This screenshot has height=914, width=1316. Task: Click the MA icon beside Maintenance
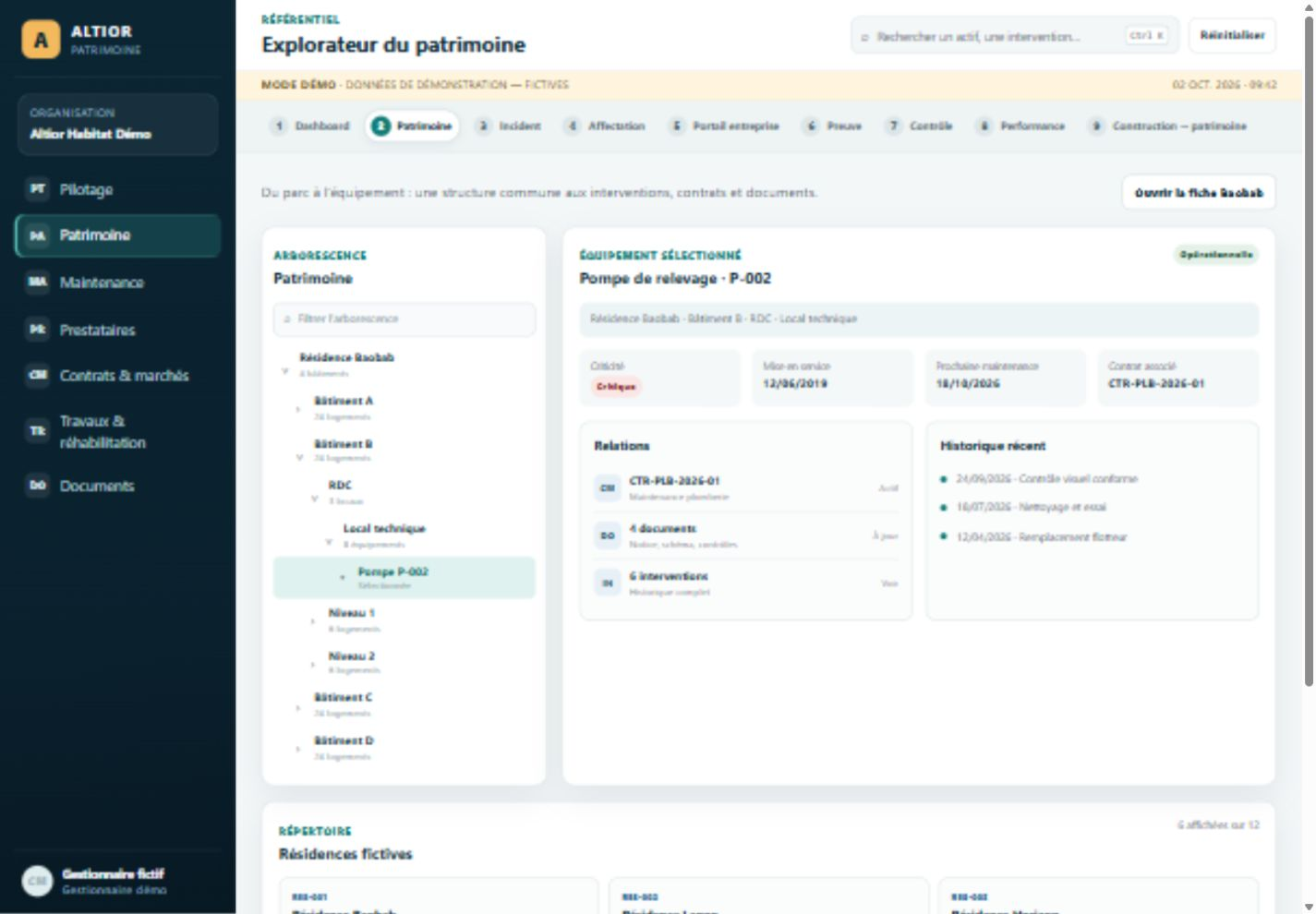coord(37,282)
